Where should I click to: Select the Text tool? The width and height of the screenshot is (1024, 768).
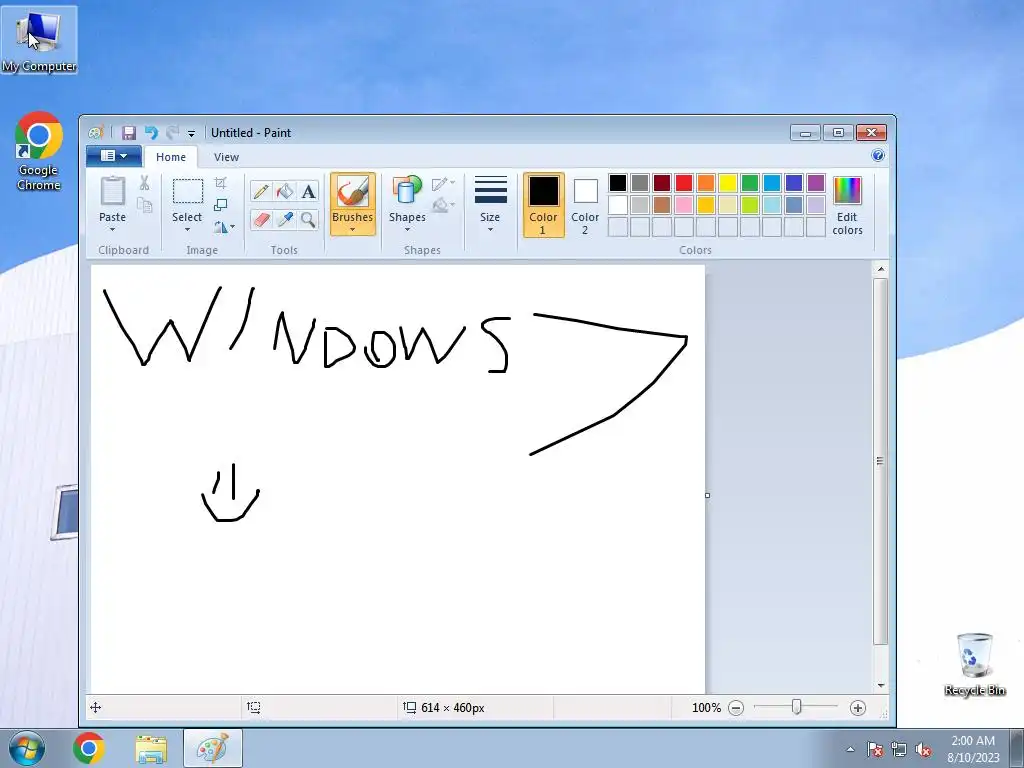(x=308, y=191)
